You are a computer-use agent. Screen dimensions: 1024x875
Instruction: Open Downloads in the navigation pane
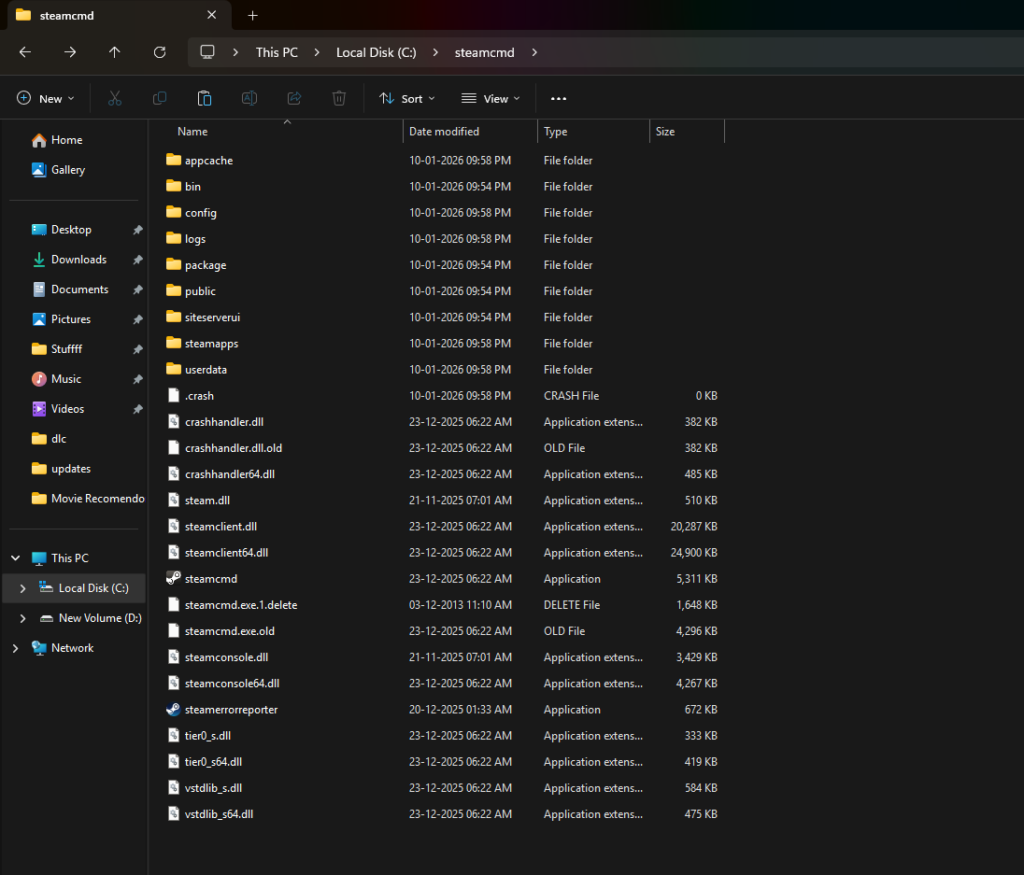click(78, 259)
